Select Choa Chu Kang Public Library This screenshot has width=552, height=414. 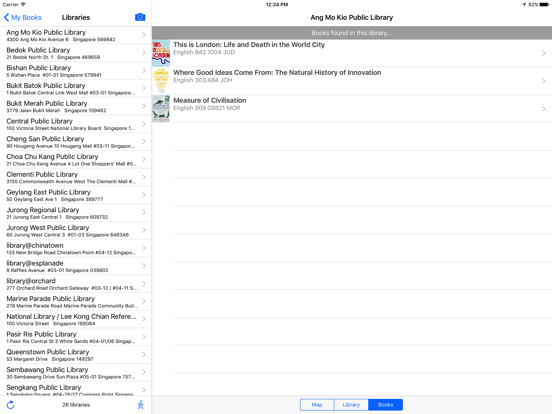[x=76, y=159]
